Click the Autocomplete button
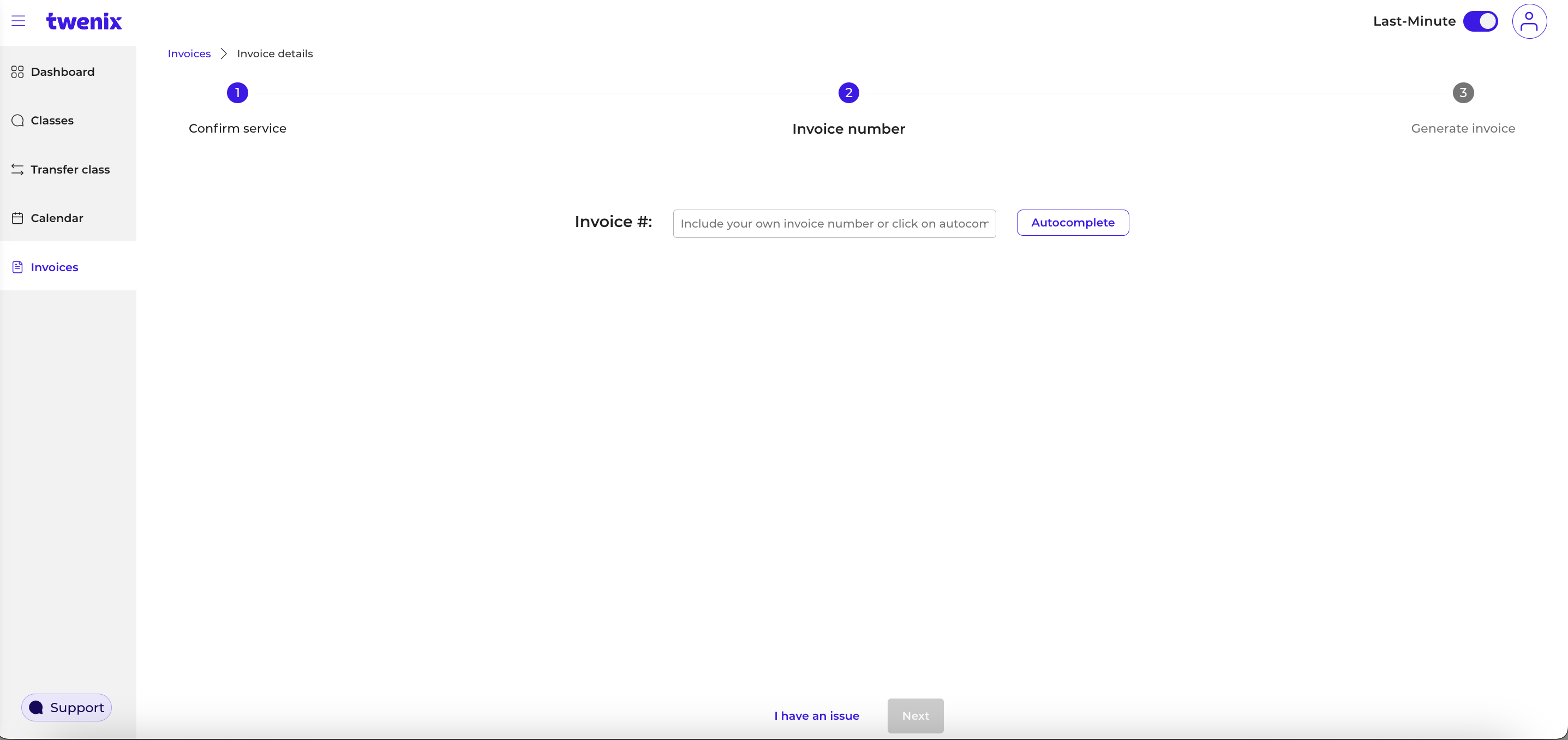 (1073, 222)
